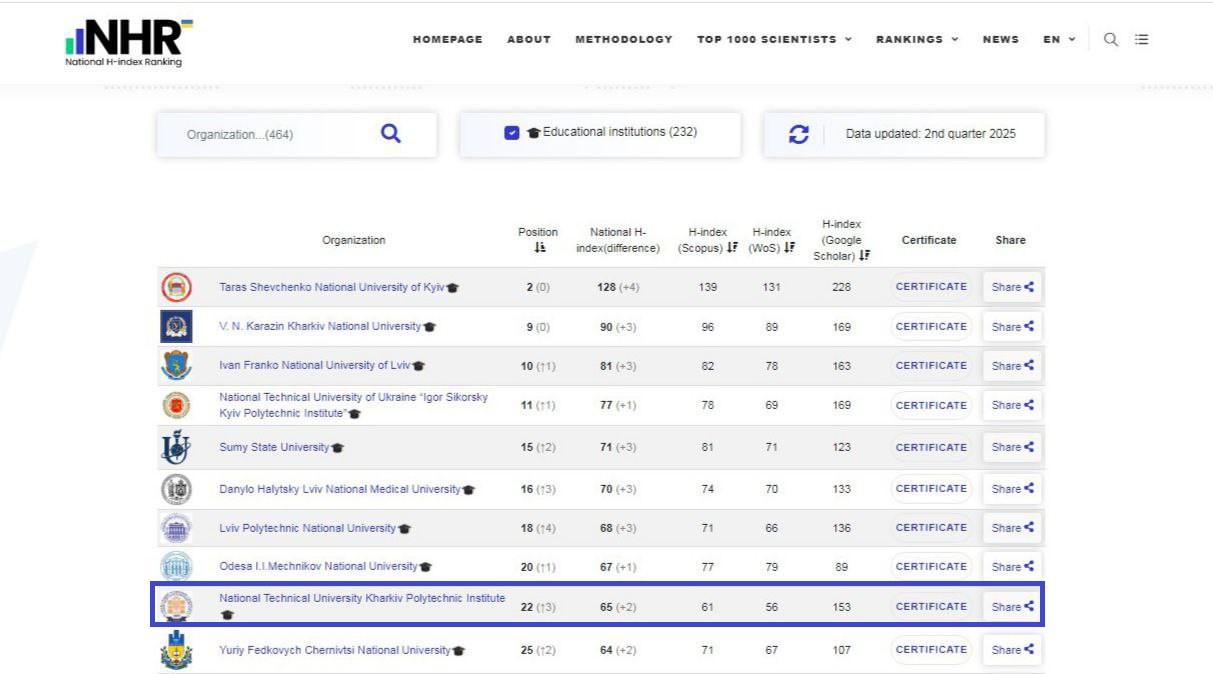Share V. N. Karazin Kharkiv University ranking
This screenshot has height=674, width=1213.
click(1012, 327)
